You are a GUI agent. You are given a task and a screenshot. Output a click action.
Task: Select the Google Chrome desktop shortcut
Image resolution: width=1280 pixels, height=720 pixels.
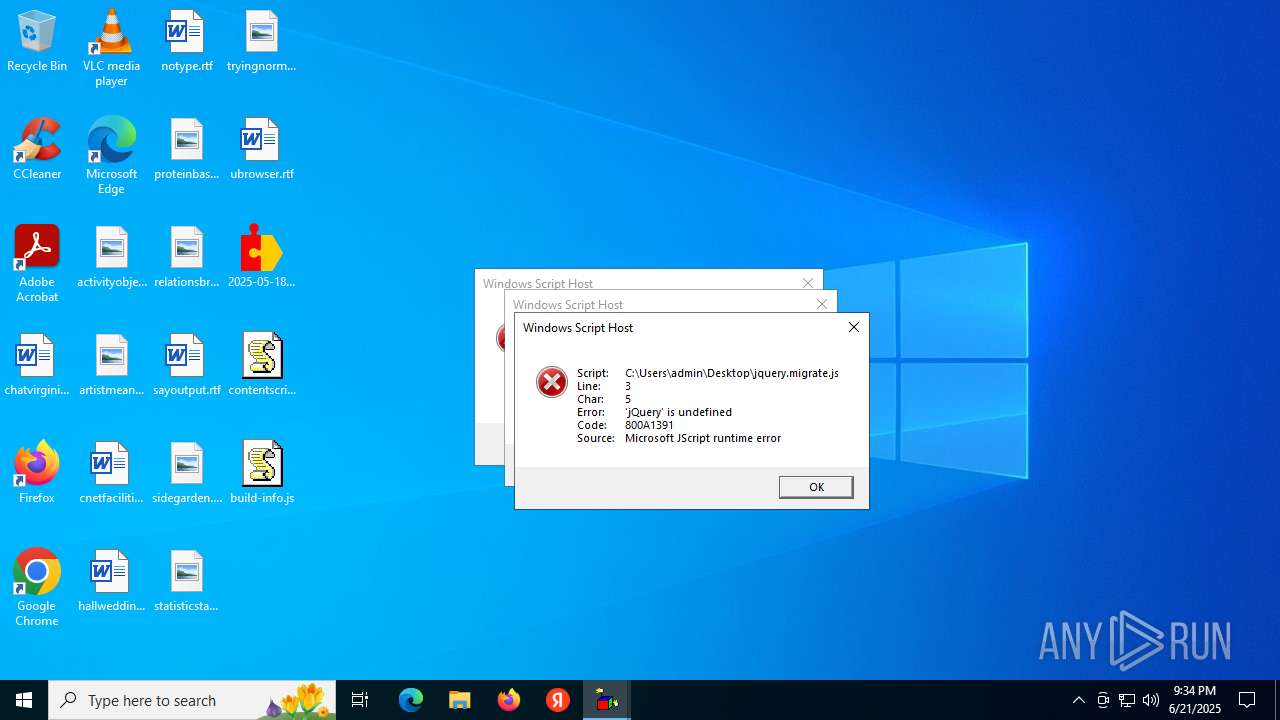37,588
